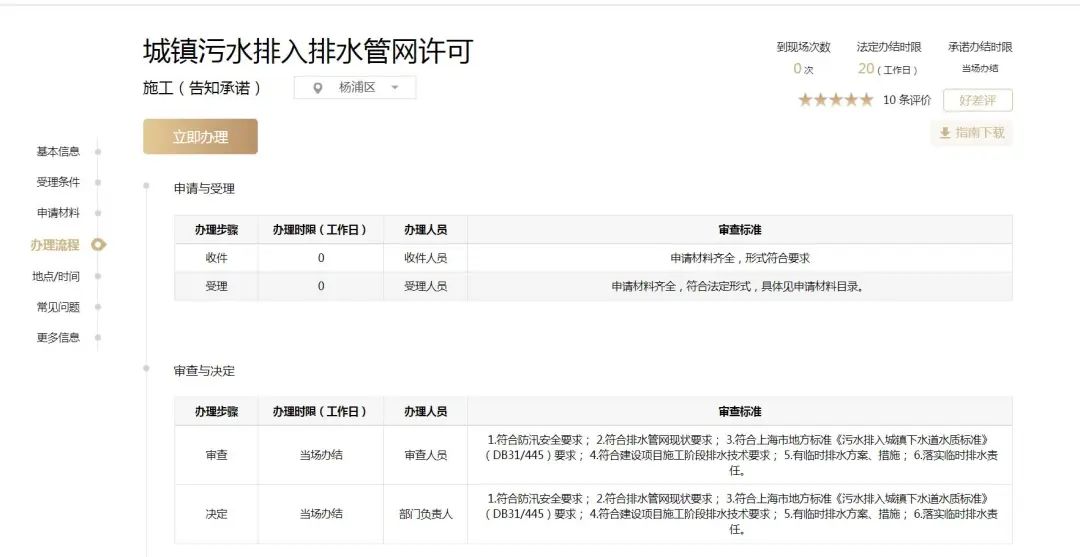Viewport: 1080px width, 557px height.
Task: Click the bullet dot before 申请与受理
Action: [x=147, y=186]
